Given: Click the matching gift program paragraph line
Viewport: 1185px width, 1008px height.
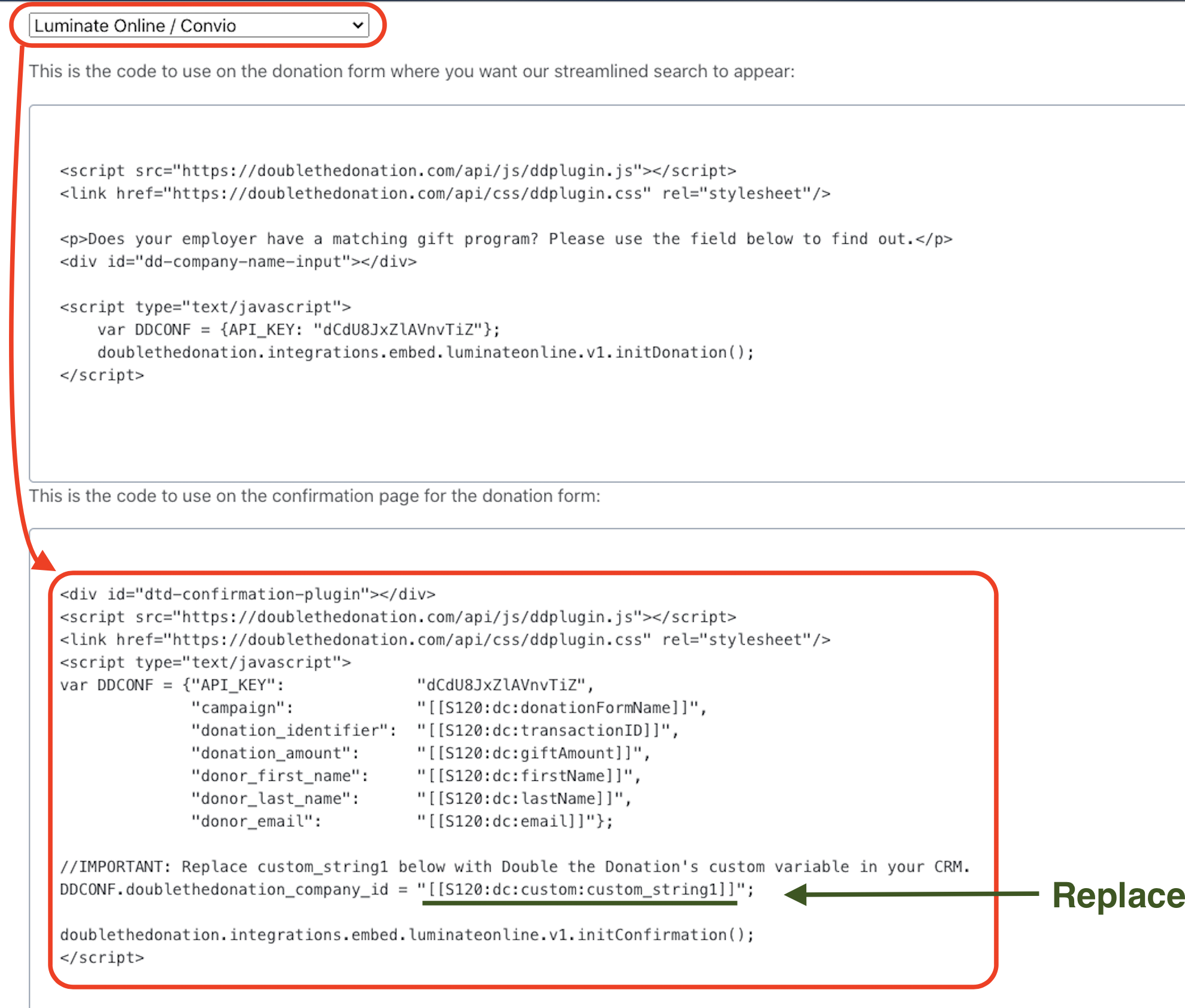Looking at the screenshot, I should (506, 239).
